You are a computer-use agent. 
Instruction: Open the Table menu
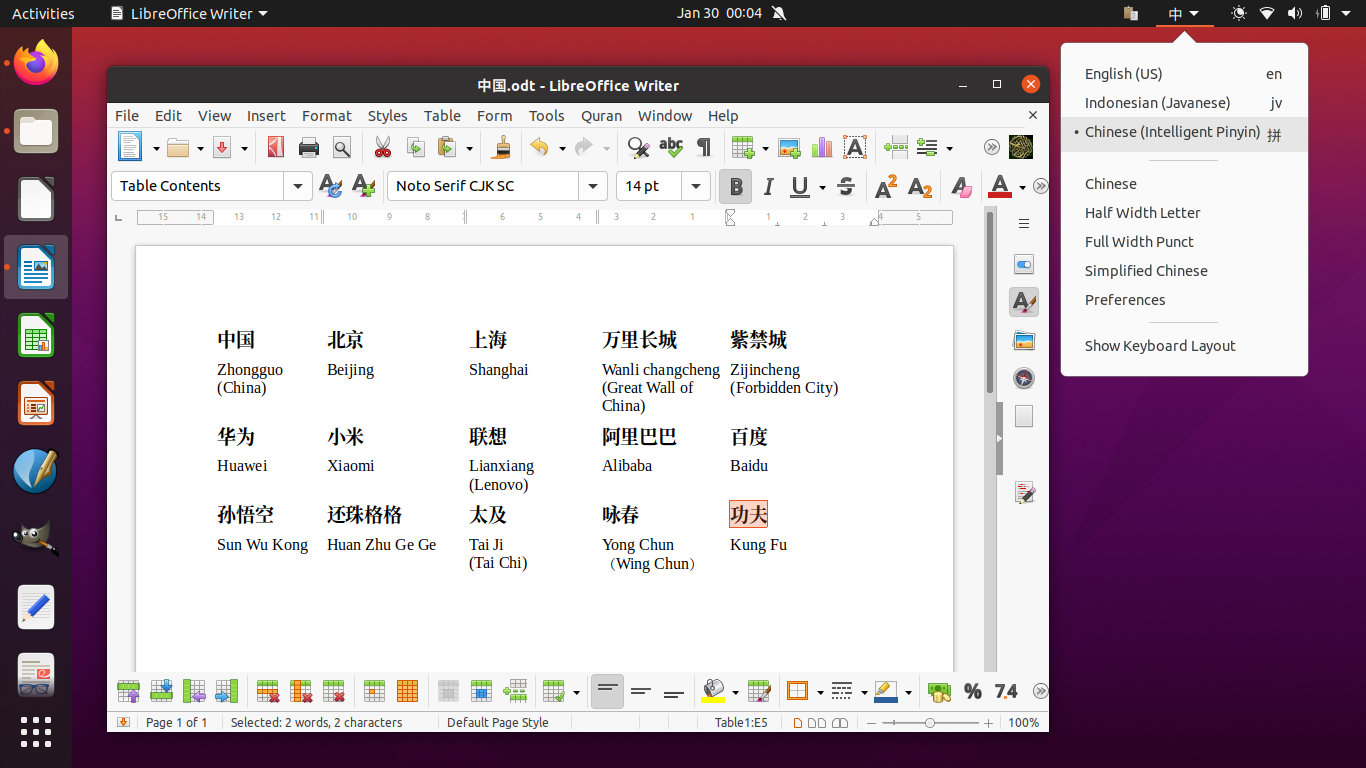(442, 116)
